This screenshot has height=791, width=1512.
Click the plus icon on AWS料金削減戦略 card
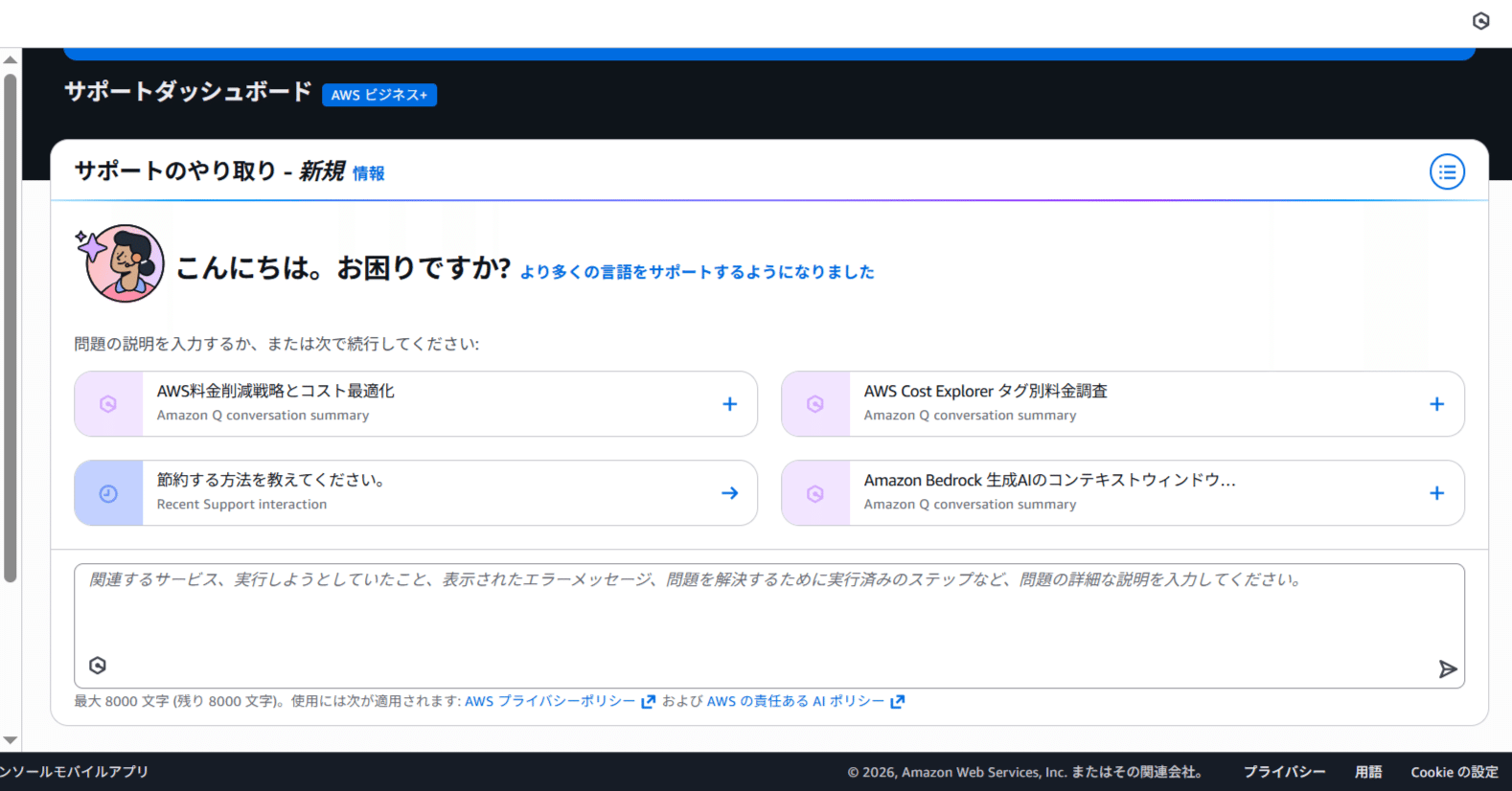pyautogui.click(x=730, y=404)
